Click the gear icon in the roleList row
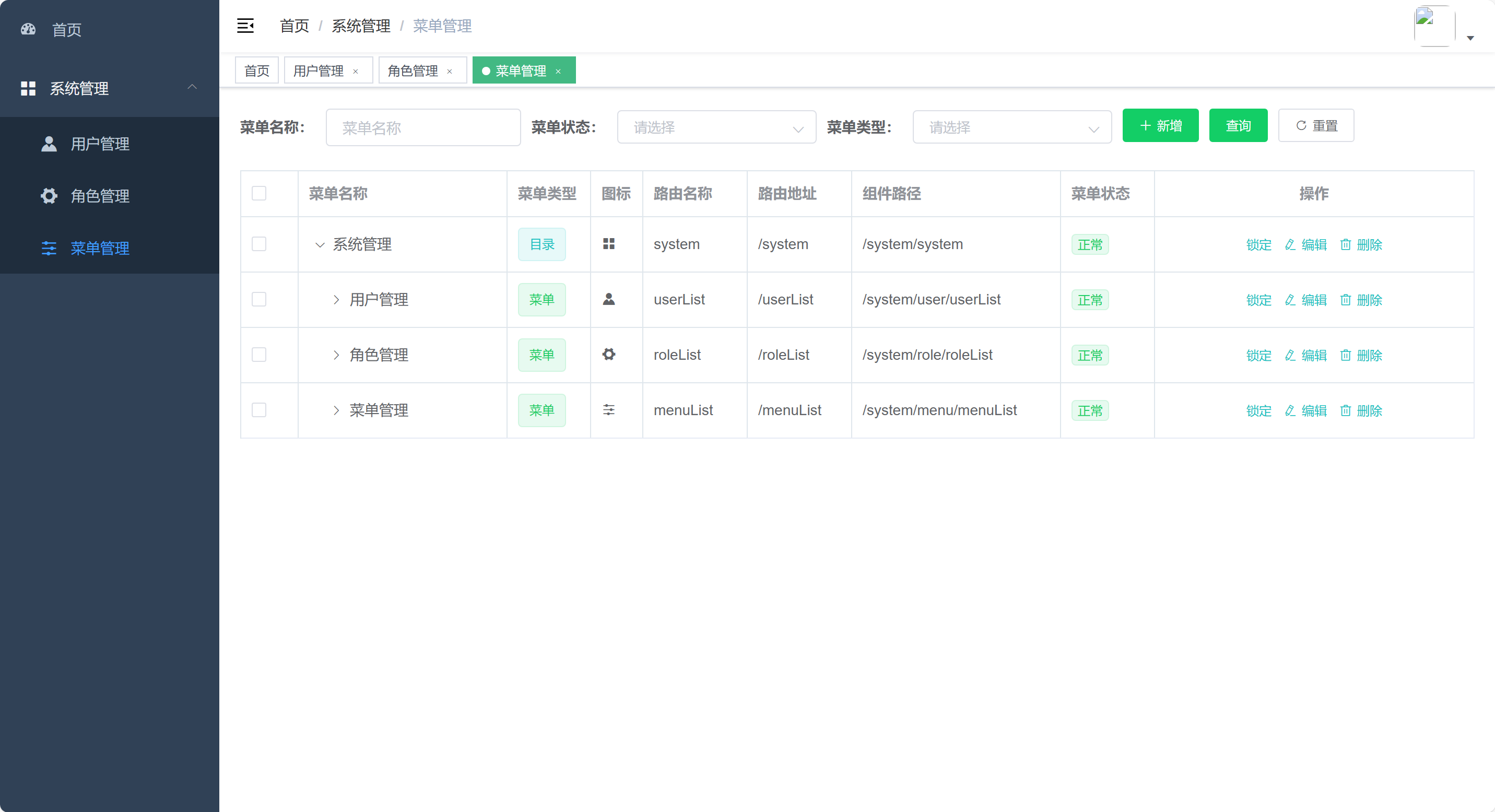This screenshot has height=812, width=1495. pos(608,354)
